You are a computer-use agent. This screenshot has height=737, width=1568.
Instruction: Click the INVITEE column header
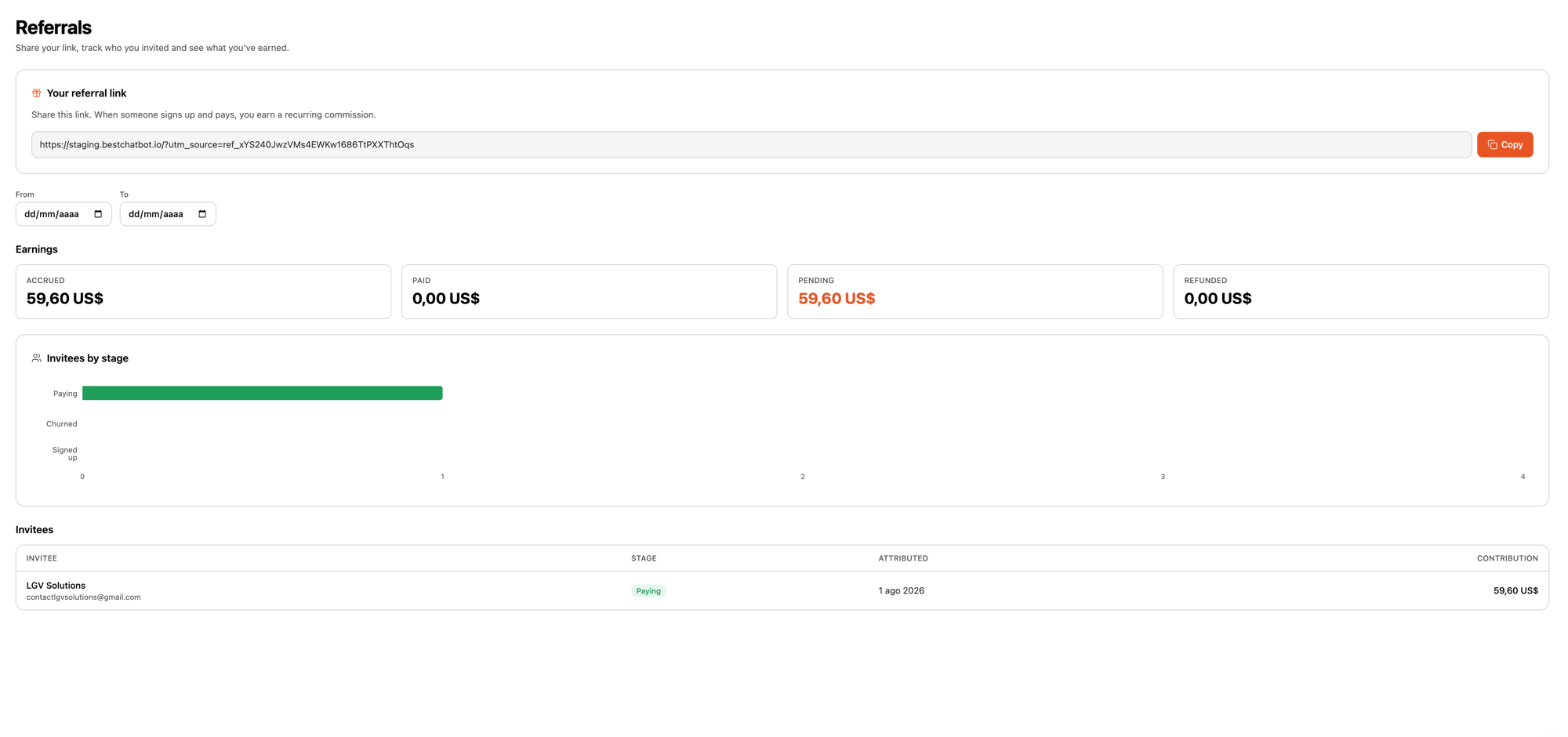42,558
